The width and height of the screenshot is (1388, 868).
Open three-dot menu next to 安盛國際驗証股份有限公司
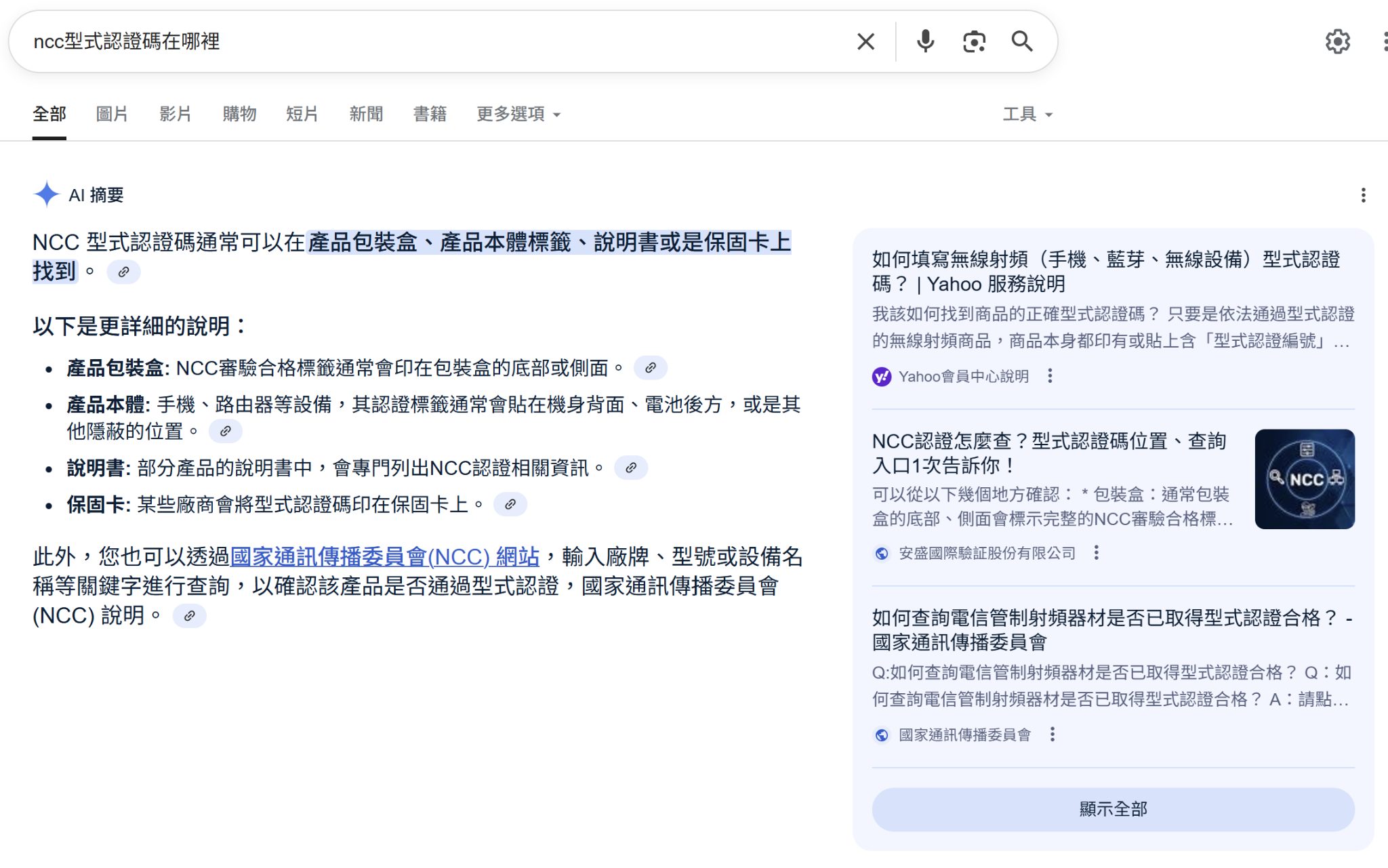[1096, 553]
